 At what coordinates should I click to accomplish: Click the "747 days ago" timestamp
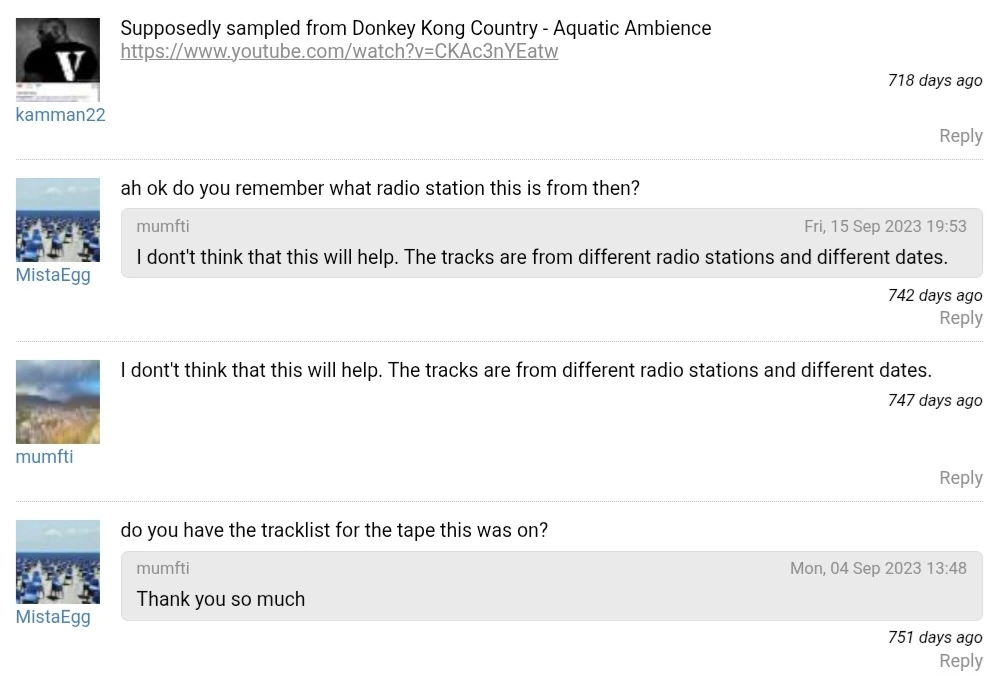935,401
